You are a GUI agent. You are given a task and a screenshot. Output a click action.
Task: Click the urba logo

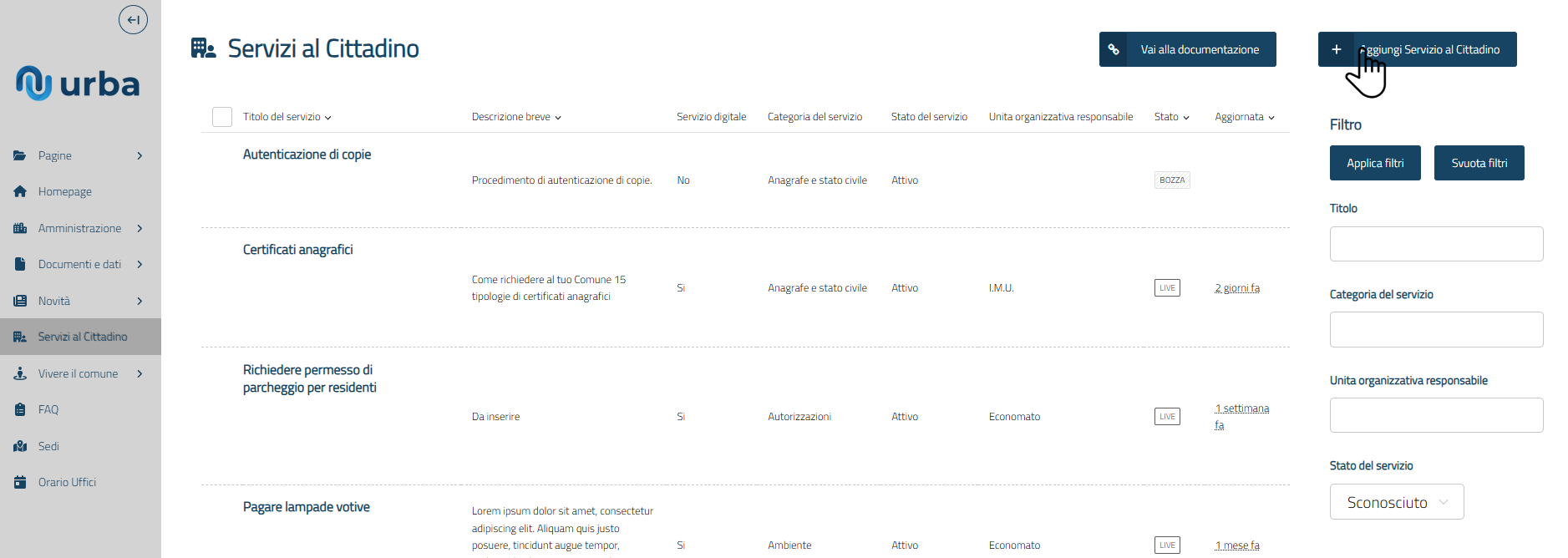pos(78,84)
